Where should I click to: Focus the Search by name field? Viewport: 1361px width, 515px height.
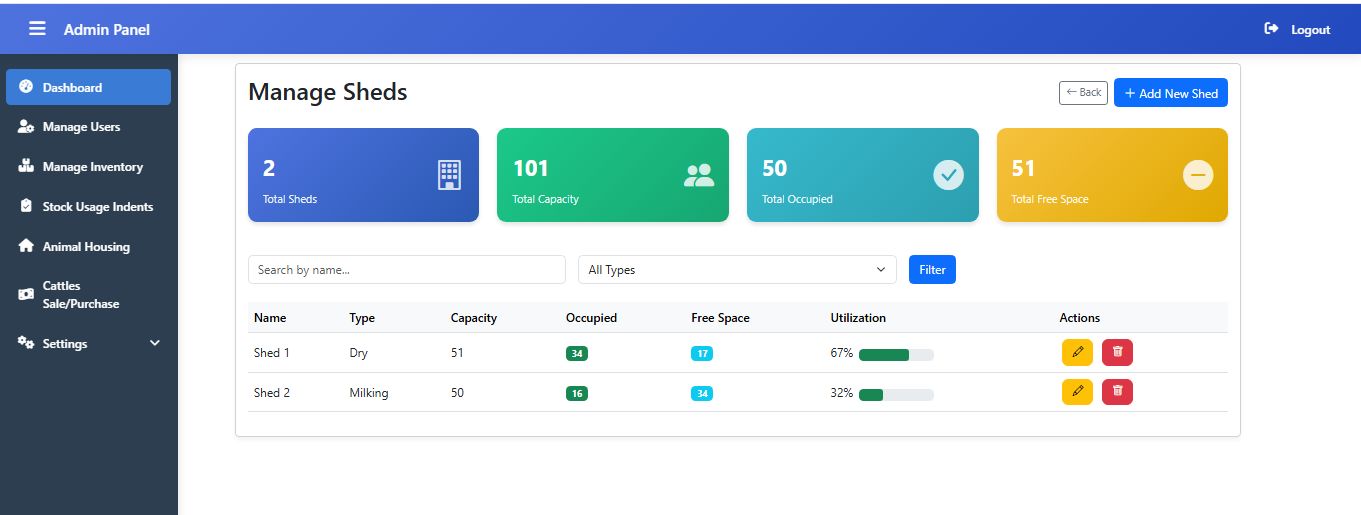click(x=407, y=270)
